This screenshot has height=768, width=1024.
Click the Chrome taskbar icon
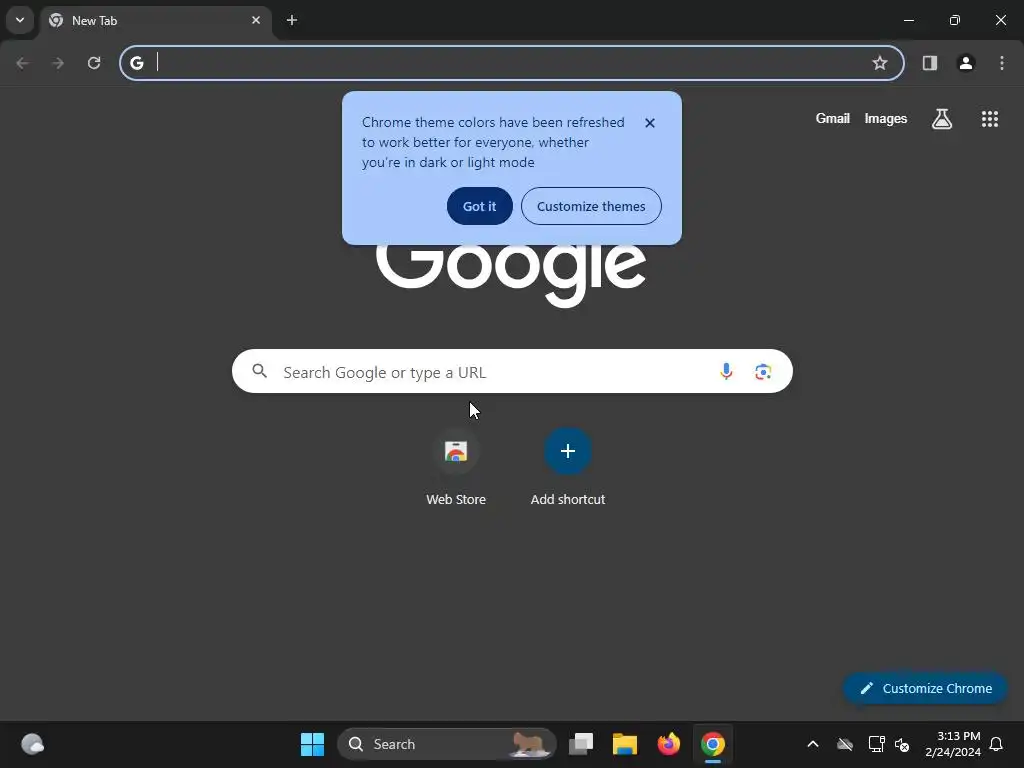712,744
